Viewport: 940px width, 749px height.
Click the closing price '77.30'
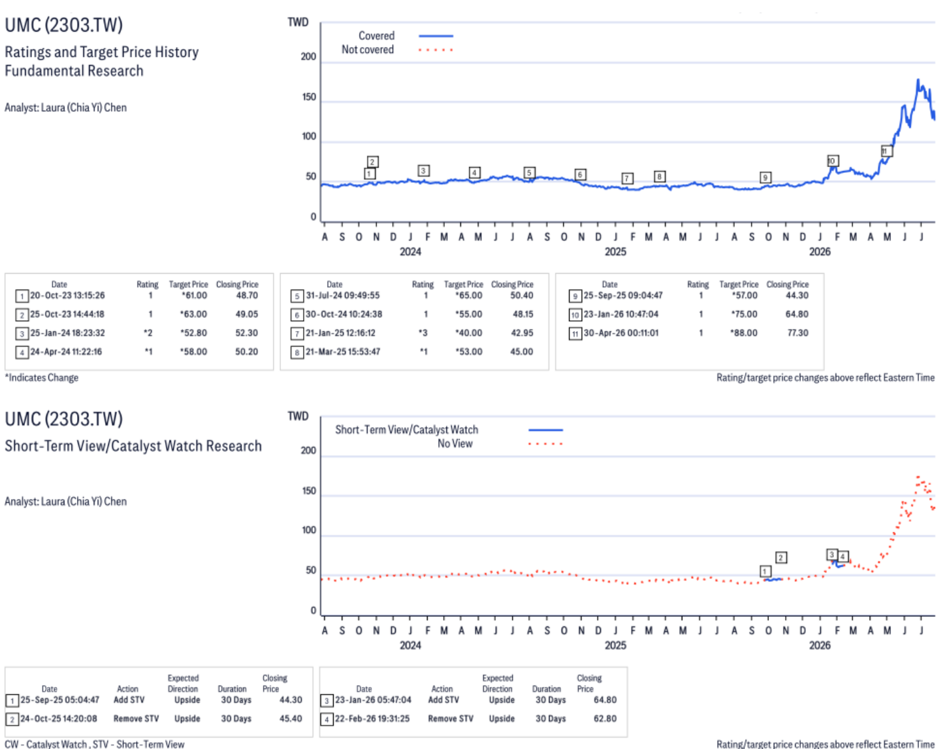click(x=797, y=333)
